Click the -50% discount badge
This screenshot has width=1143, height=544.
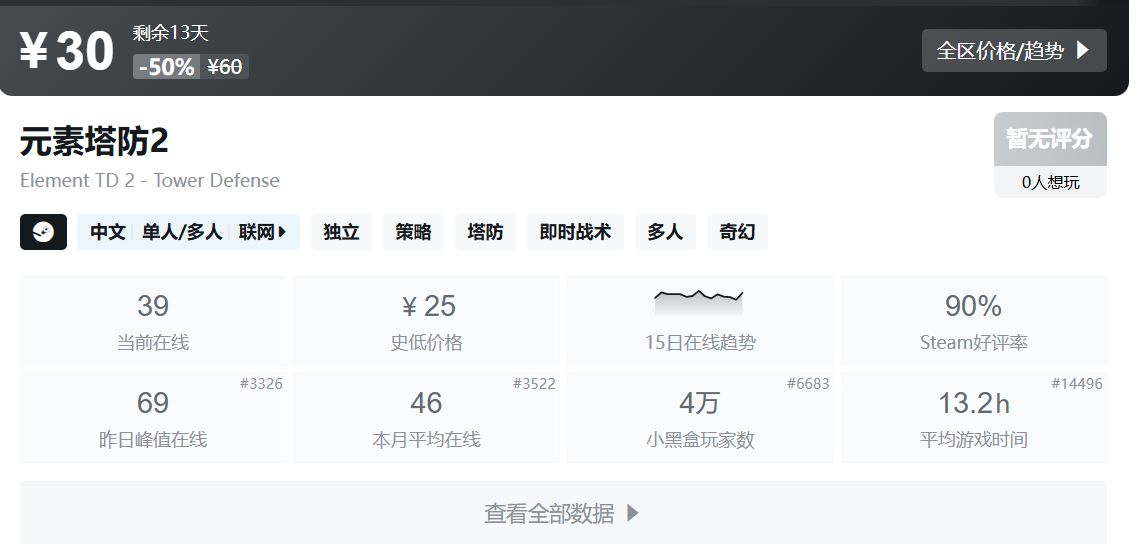[166, 67]
